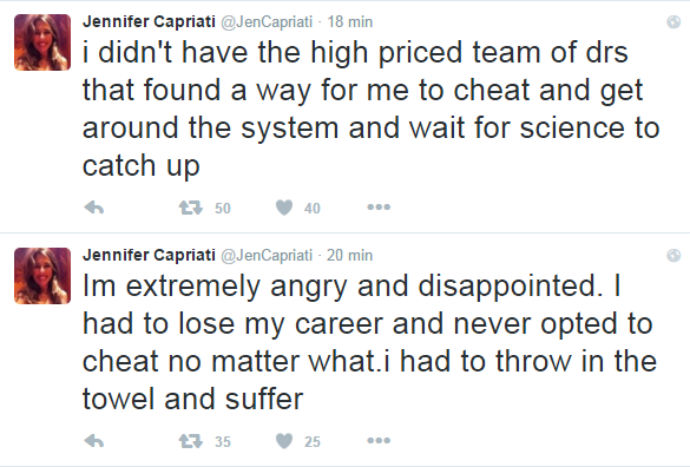Open the tweet about throwing in the towel

coord(370,342)
